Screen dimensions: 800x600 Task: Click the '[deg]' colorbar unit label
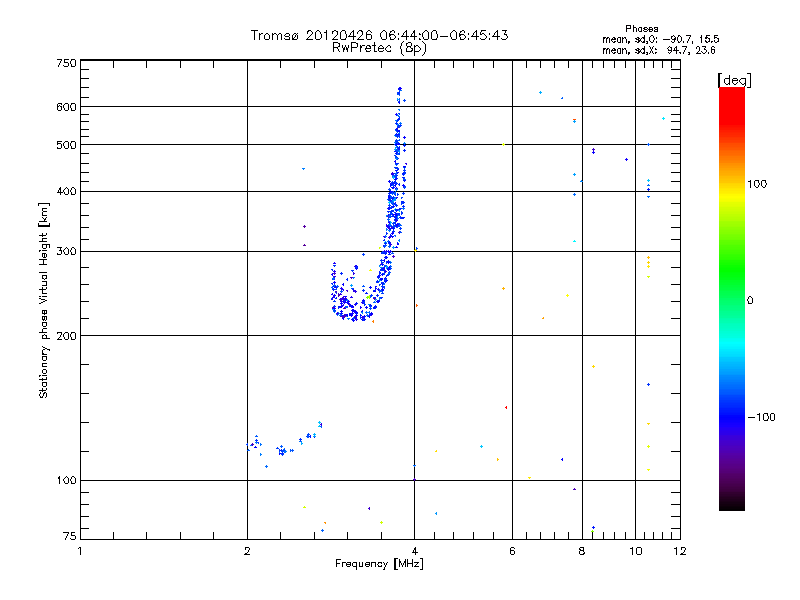pos(734,80)
